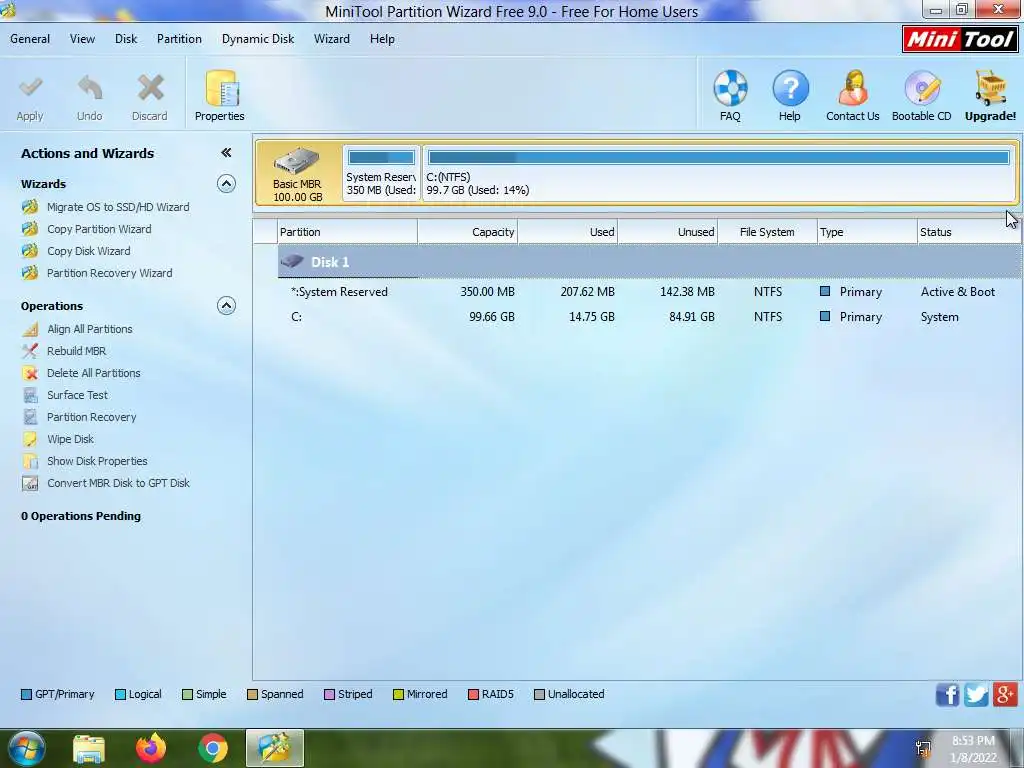Open the View menu
This screenshot has height=768, width=1024.
pyautogui.click(x=82, y=39)
